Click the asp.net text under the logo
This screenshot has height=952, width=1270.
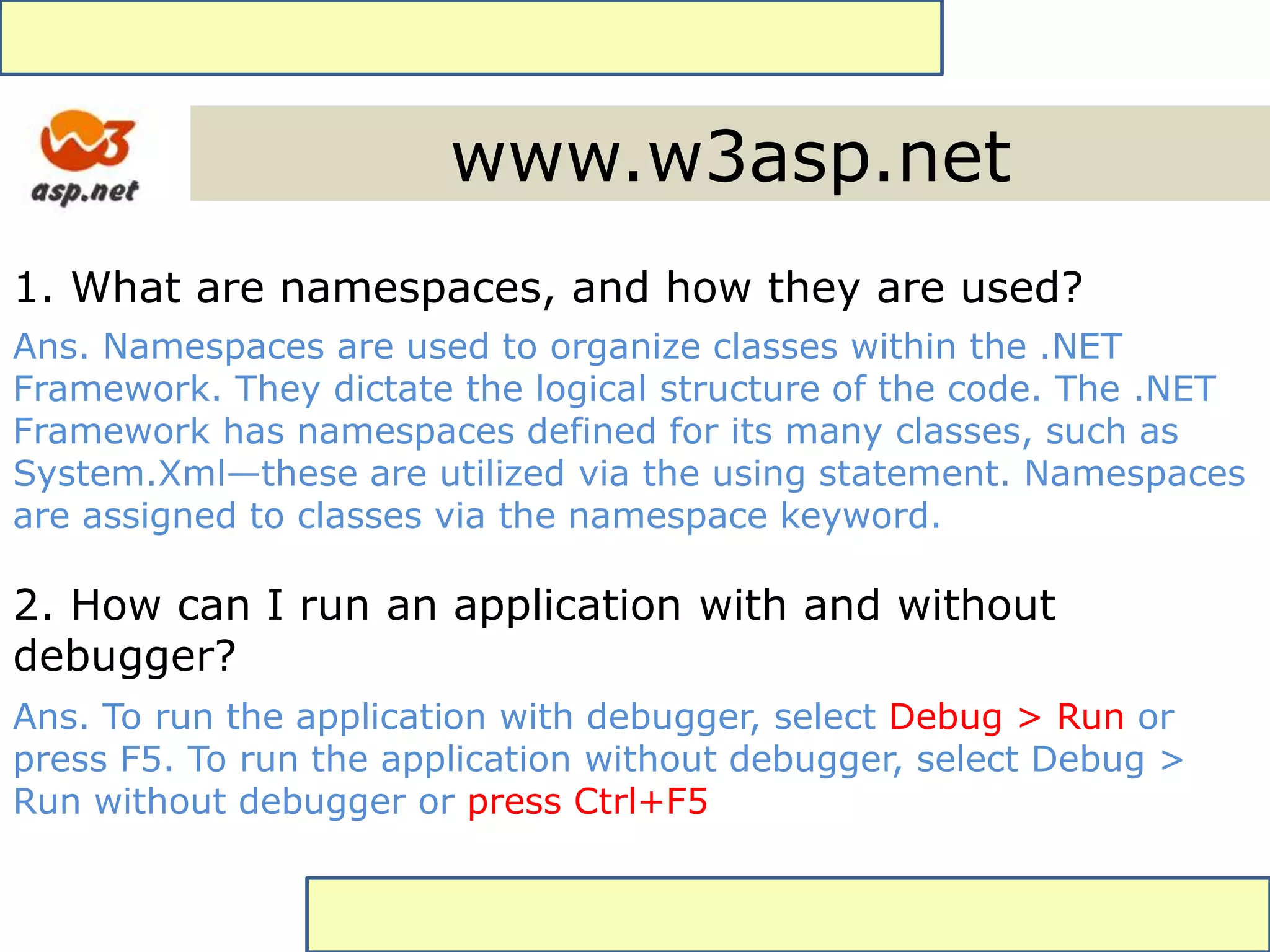(x=85, y=192)
